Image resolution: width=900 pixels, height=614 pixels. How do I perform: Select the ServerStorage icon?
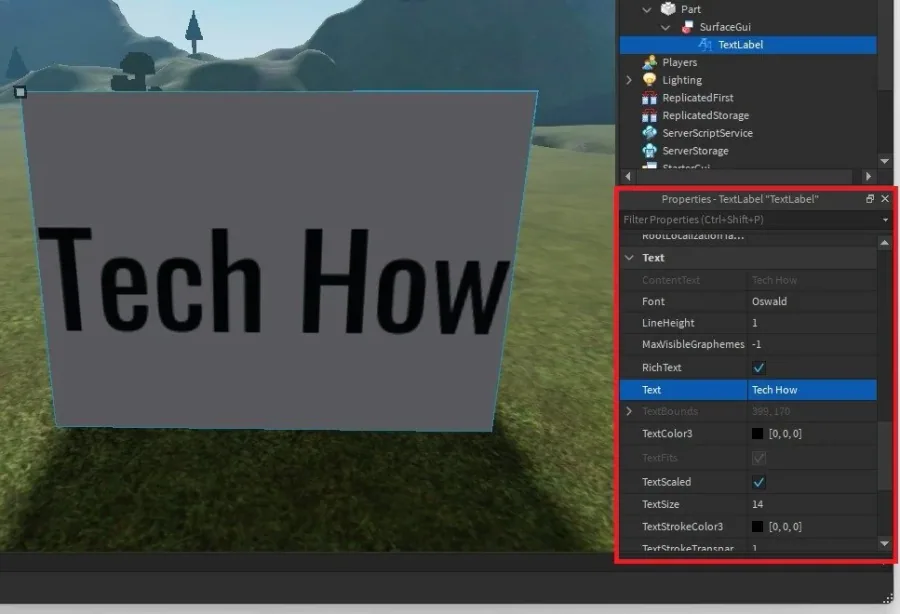coord(650,151)
